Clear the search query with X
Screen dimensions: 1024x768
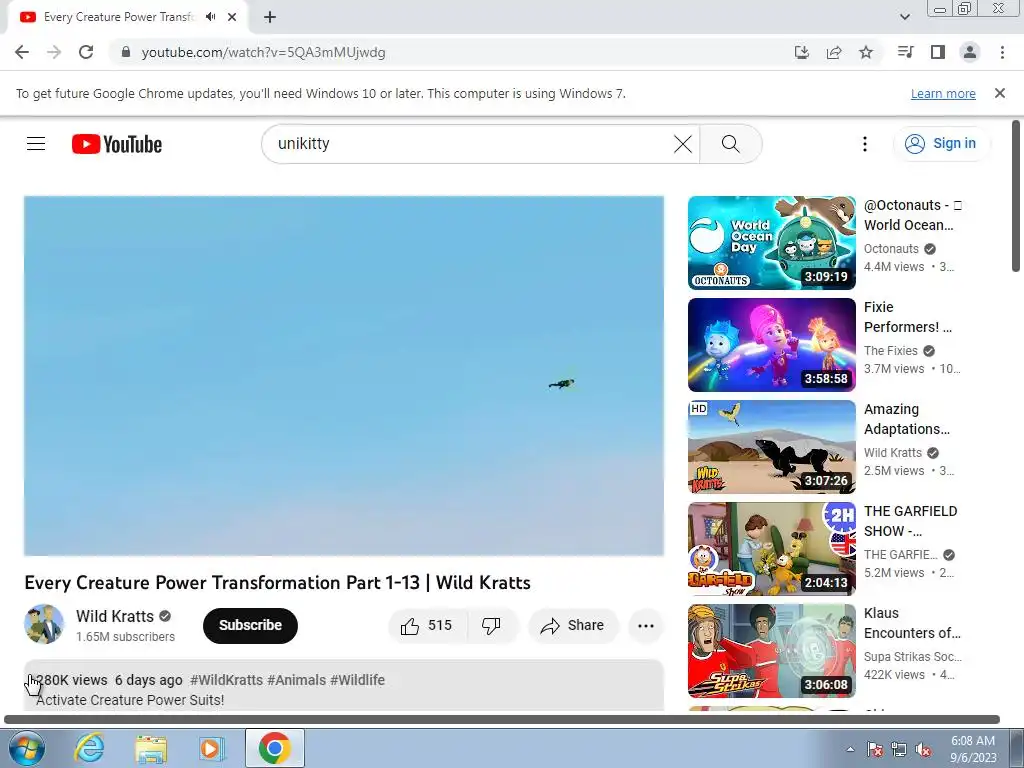(x=682, y=144)
